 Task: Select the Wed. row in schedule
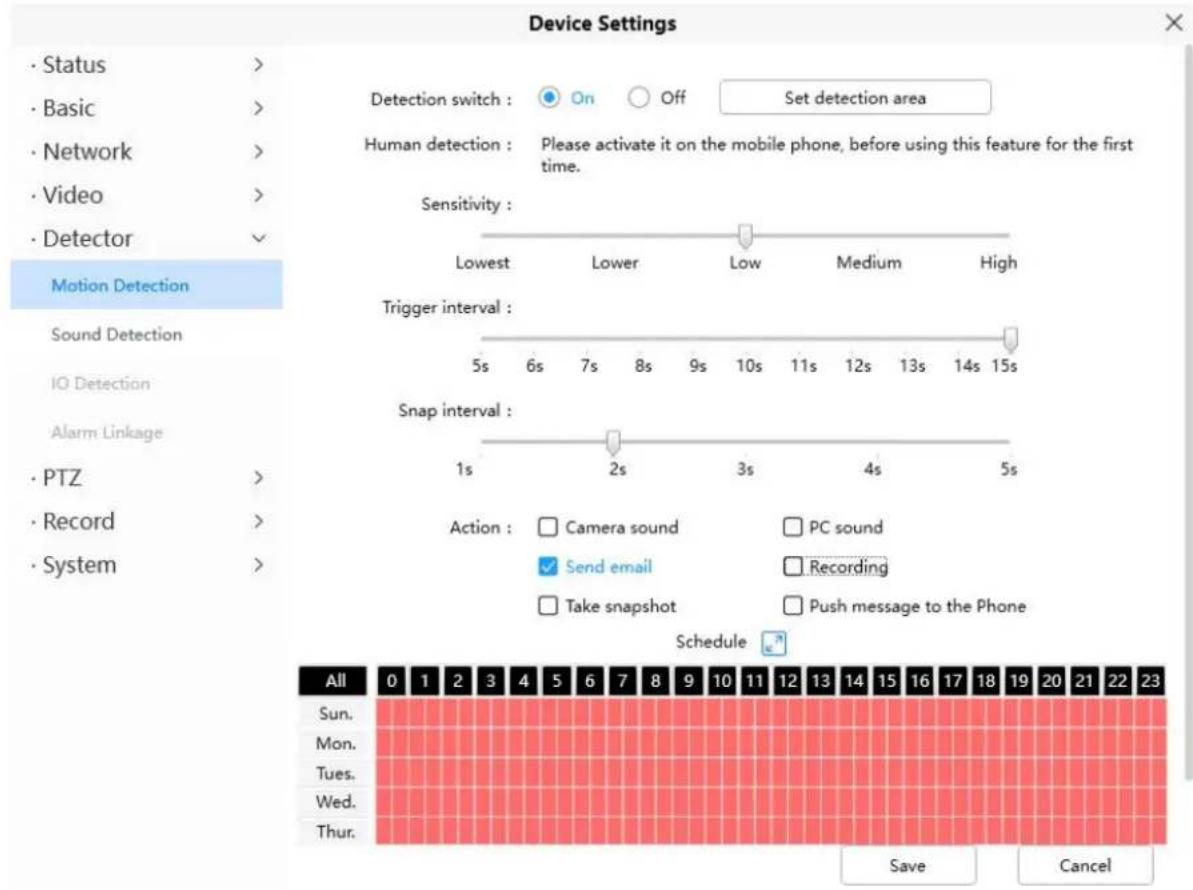tap(336, 802)
